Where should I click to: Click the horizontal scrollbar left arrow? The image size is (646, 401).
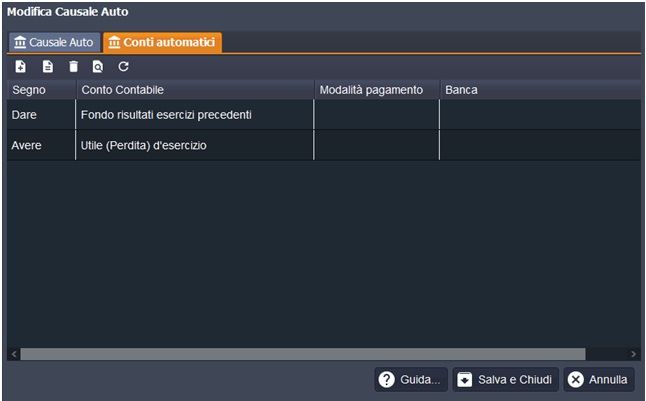pos(13,354)
